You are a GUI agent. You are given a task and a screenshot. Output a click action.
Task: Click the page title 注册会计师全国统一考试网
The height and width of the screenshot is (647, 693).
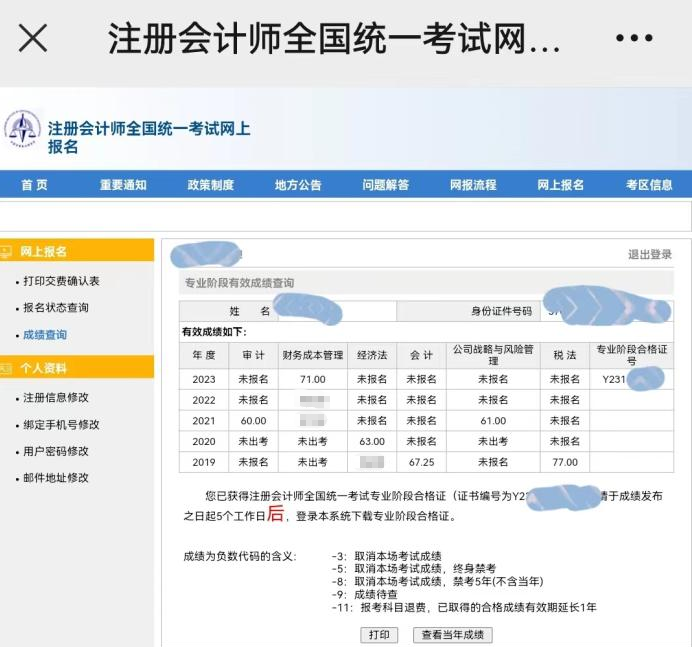pyautogui.click(x=334, y=38)
